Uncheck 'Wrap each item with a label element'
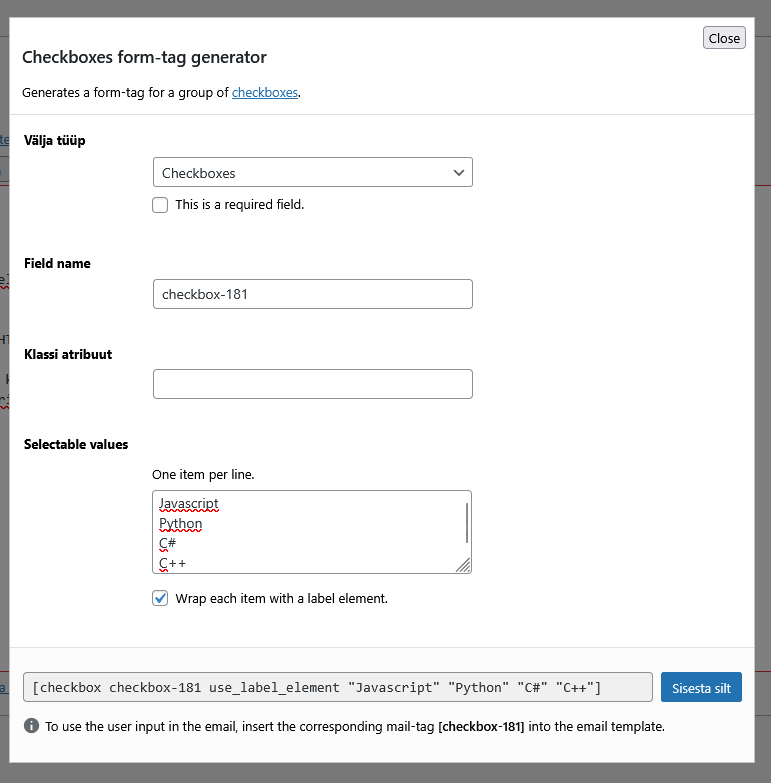This screenshot has width=771, height=783. point(160,598)
